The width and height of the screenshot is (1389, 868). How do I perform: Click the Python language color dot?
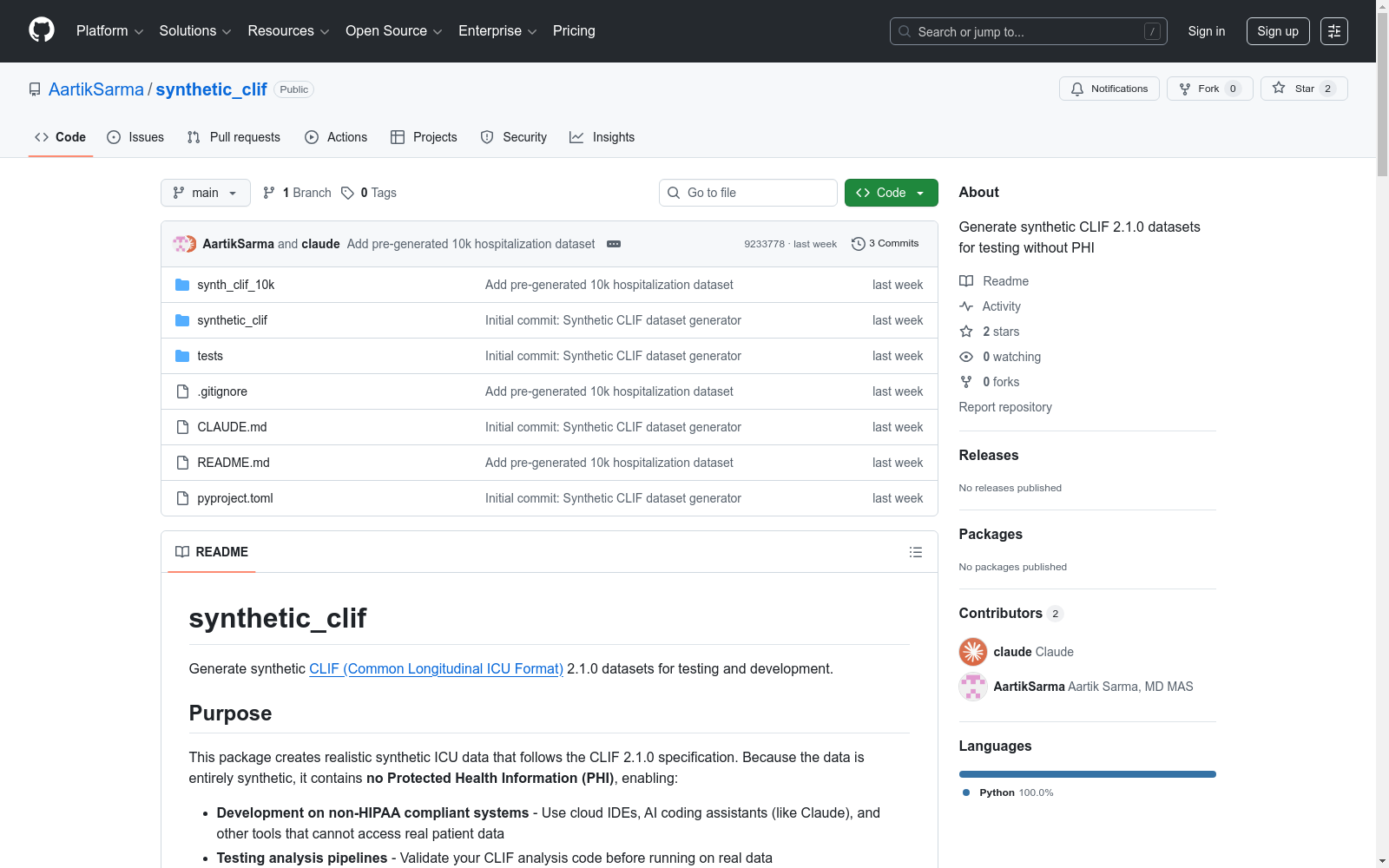click(x=966, y=792)
